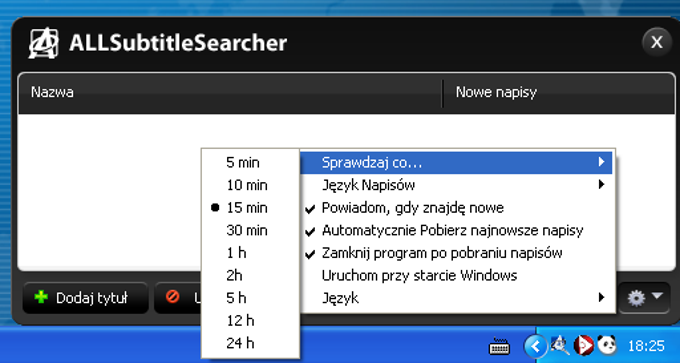The width and height of the screenshot is (680, 363).
Task: Open the Język Napisów submenu
Action: 457,185
